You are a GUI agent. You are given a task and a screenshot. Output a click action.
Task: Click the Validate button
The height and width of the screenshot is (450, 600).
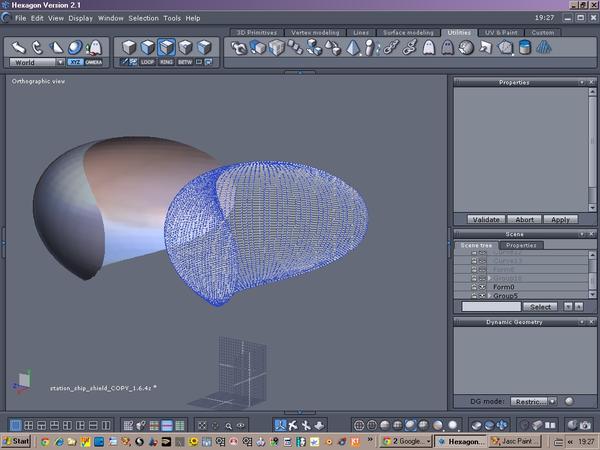486,219
